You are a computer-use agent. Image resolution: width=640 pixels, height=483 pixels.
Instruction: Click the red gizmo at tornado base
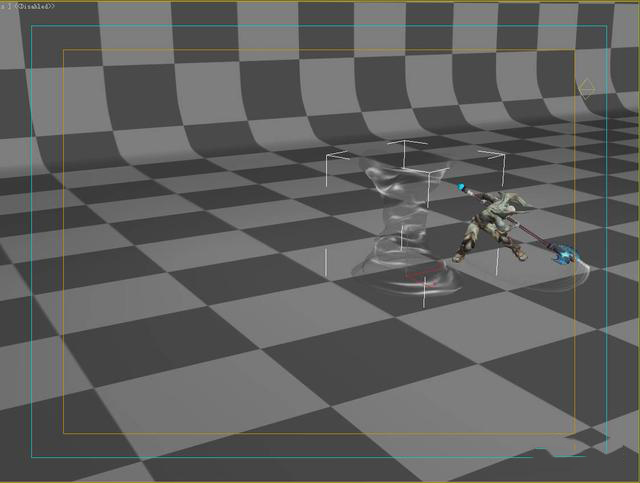coord(425,274)
